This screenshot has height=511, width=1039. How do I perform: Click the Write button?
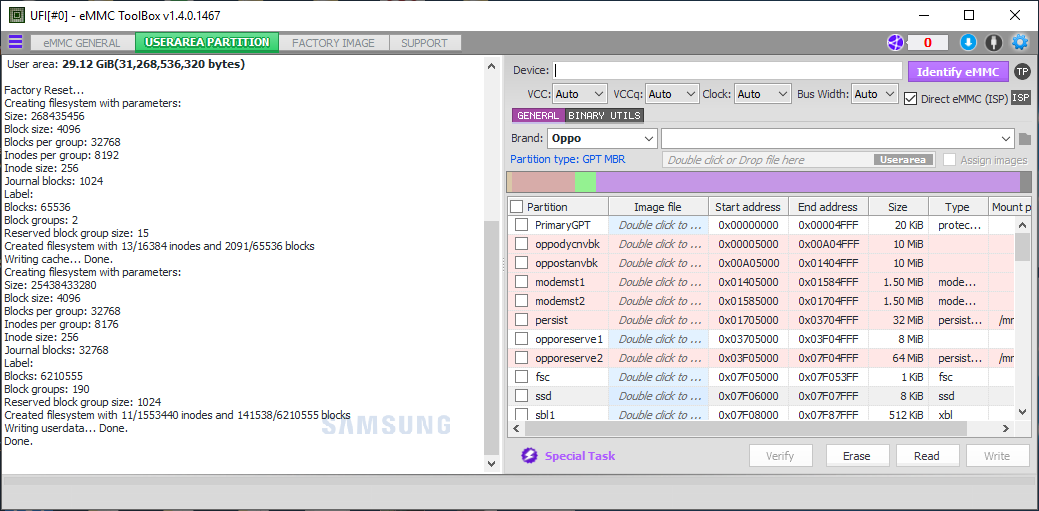(997, 456)
